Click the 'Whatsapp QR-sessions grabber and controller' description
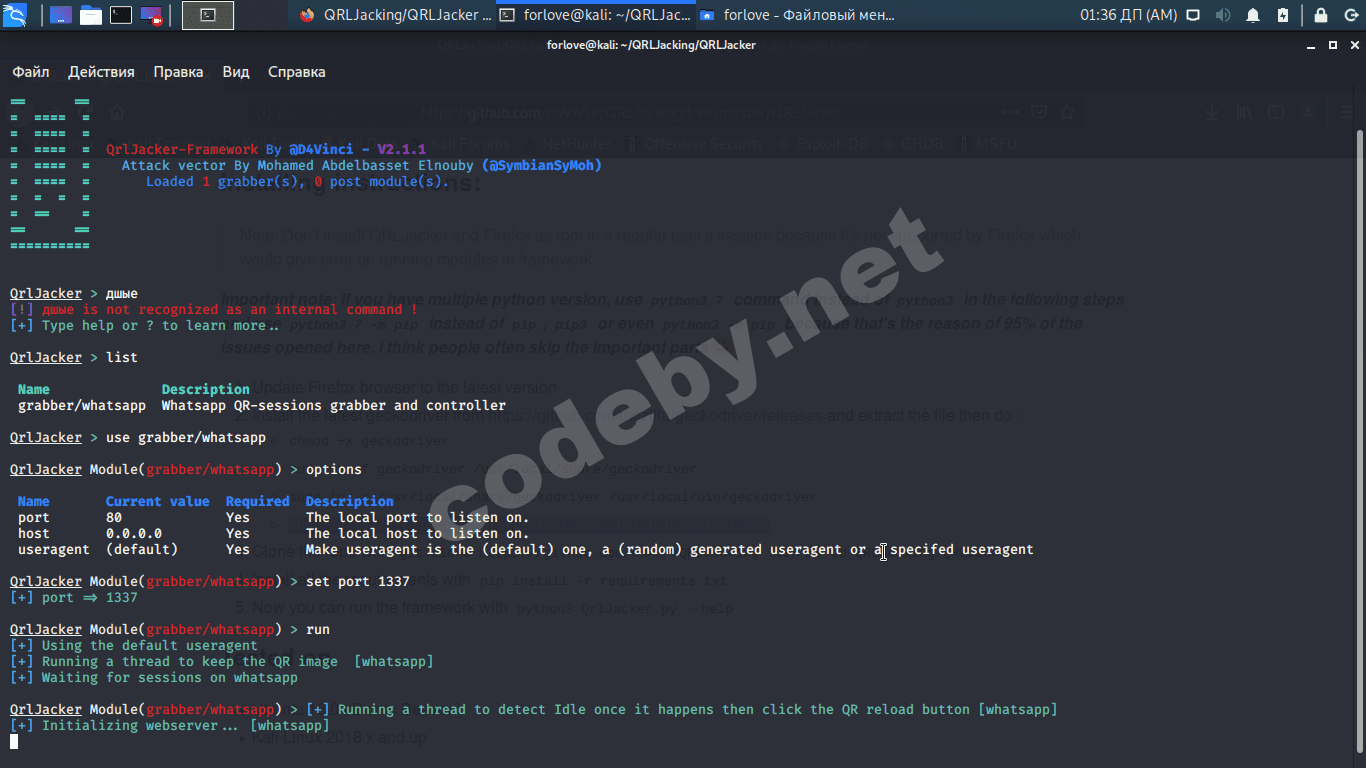1366x768 pixels. pos(334,405)
